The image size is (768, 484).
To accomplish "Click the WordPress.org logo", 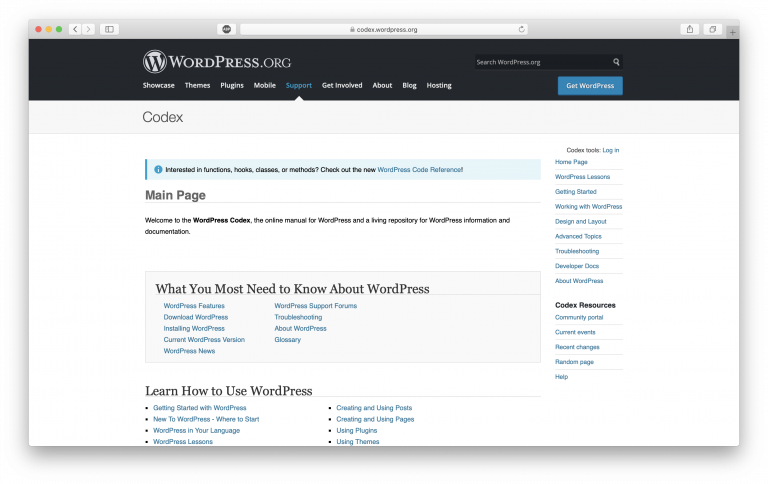I will coord(217,62).
